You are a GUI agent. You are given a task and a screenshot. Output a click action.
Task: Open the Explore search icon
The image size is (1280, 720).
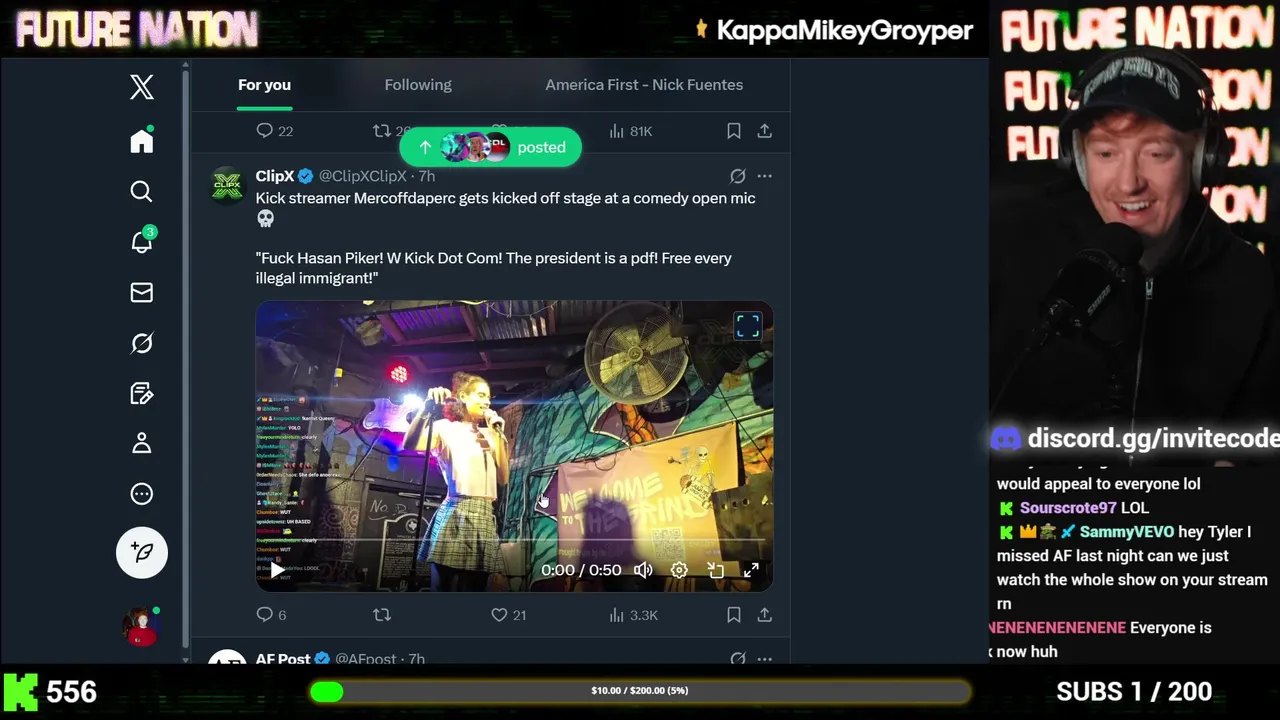142,191
